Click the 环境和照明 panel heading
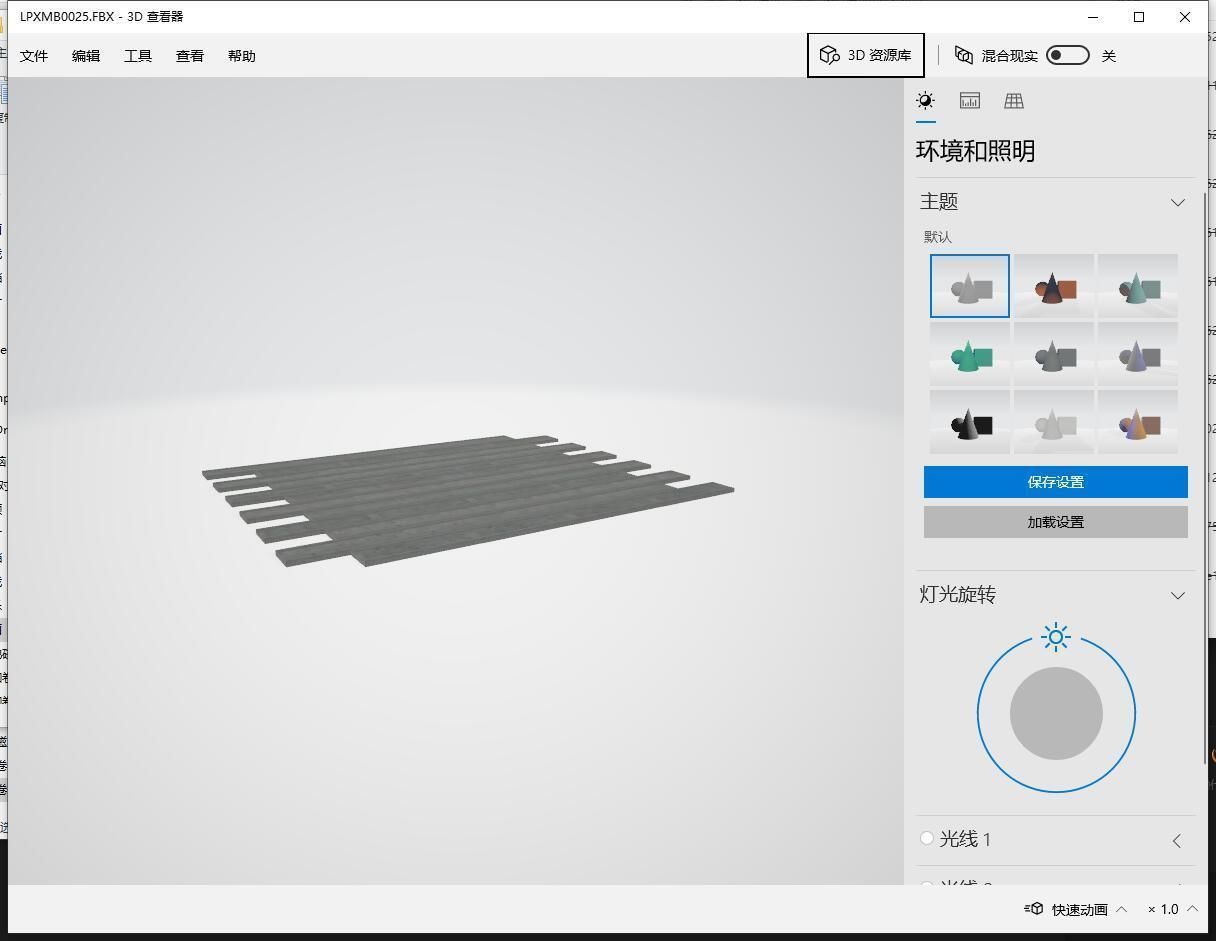The image size is (1216, 941). (975, 151)
